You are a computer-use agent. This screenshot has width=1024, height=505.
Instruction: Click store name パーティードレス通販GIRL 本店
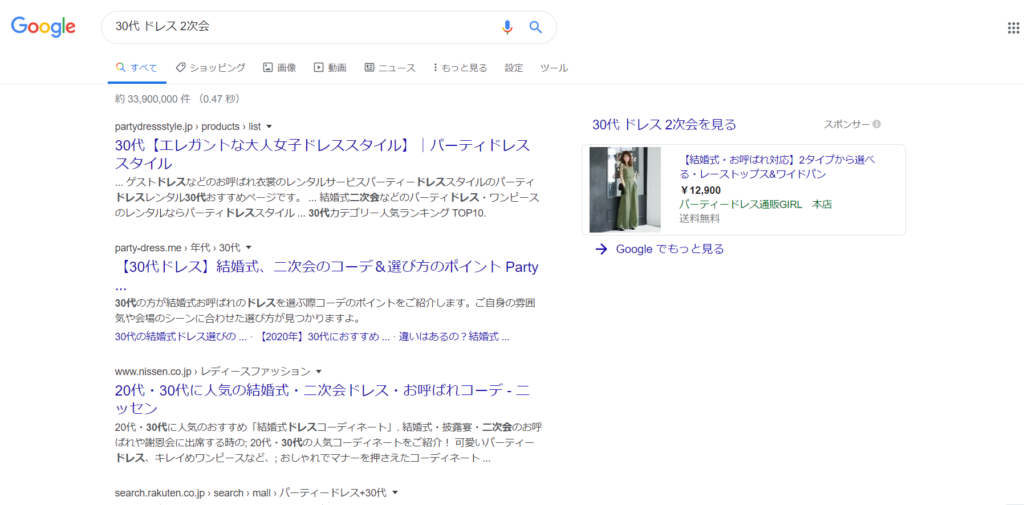(x=756, y=204)
